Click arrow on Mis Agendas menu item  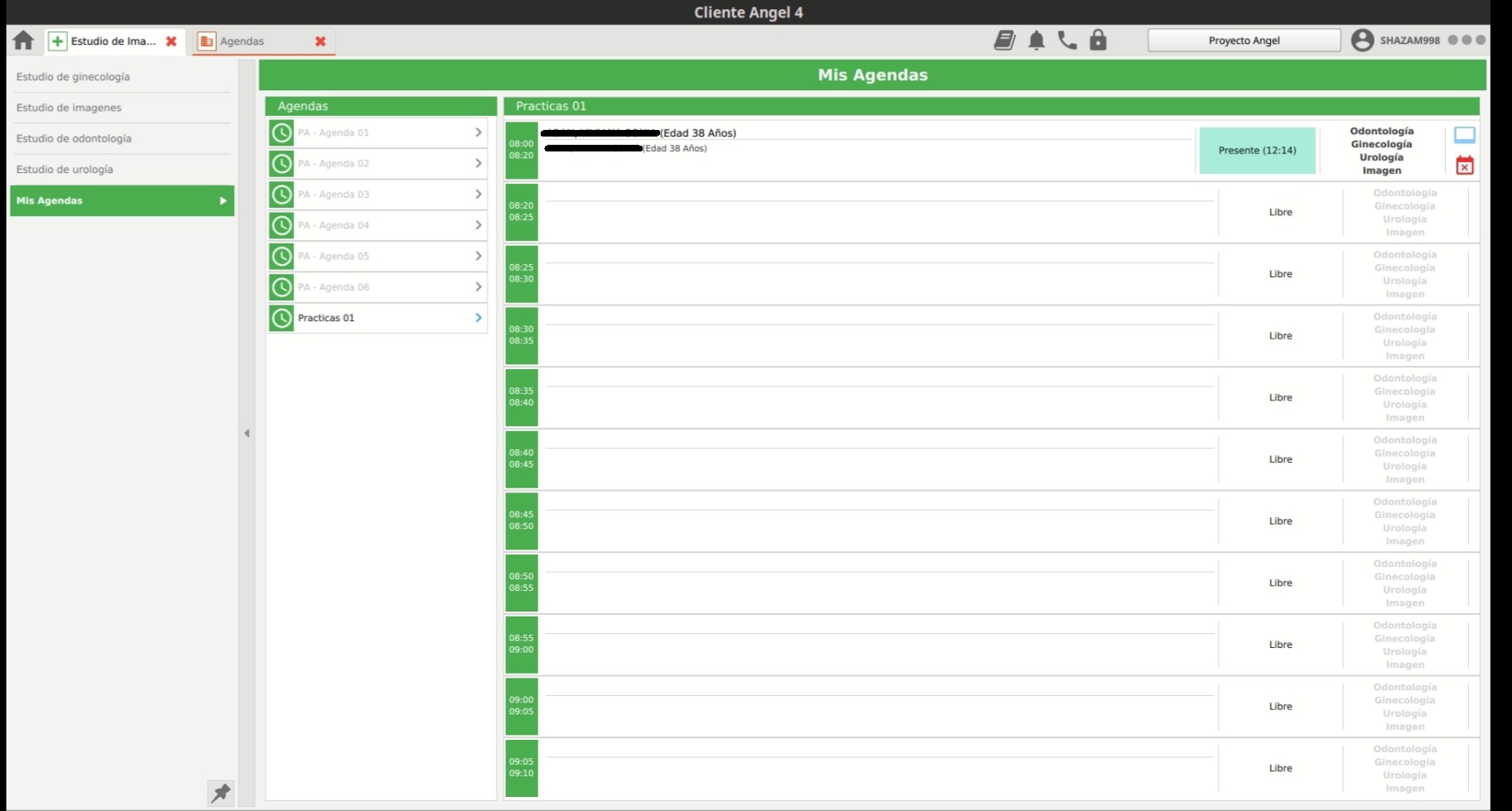(223, 200)
